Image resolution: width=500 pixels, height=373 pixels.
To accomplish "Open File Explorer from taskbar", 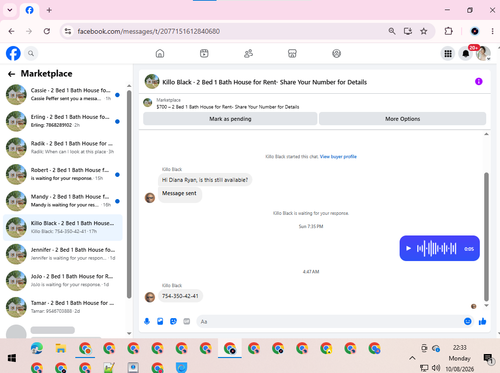I will point(61,349).
